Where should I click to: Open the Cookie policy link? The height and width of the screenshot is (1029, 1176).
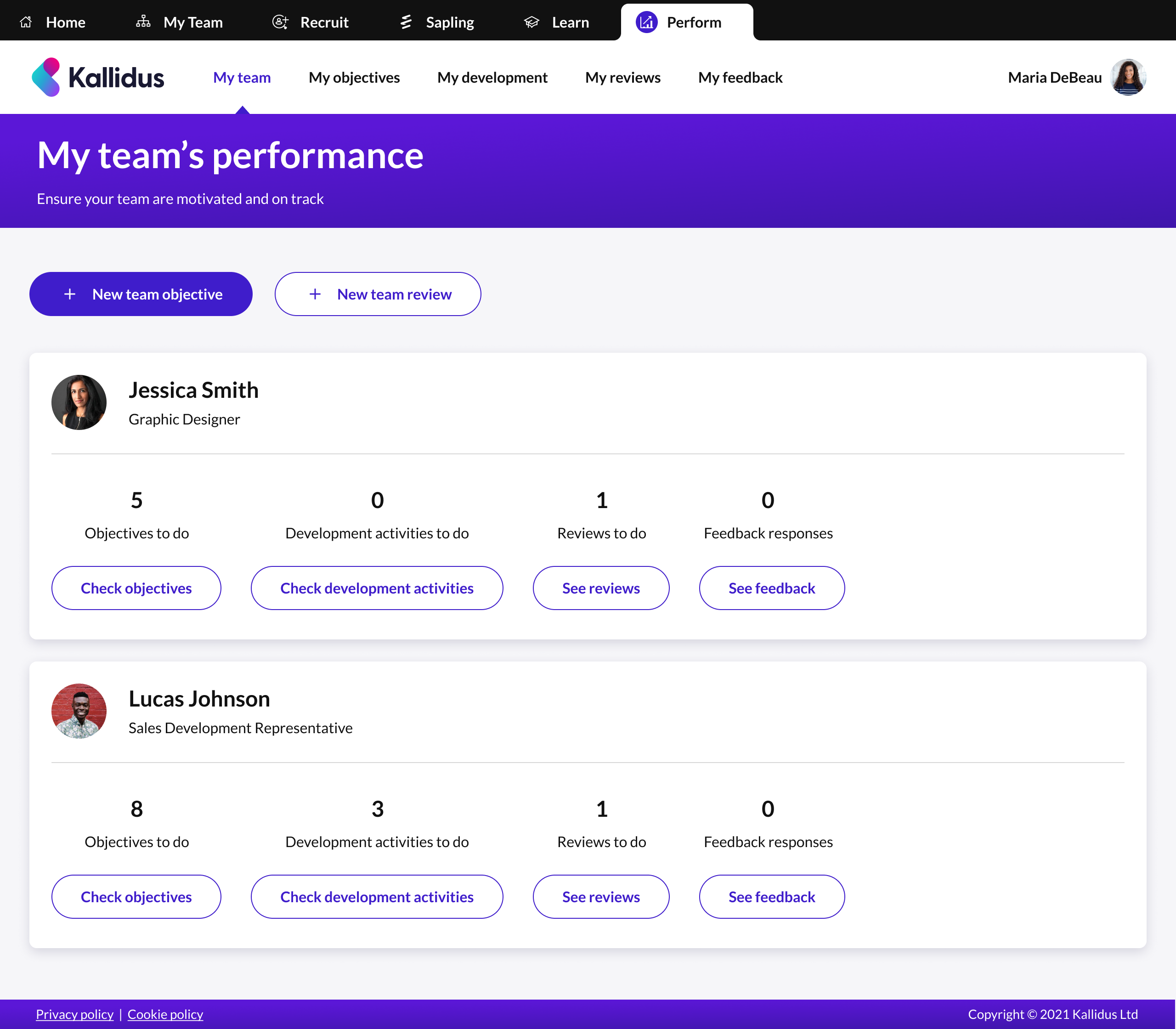pyautogui.click(x=165, y=1013)
